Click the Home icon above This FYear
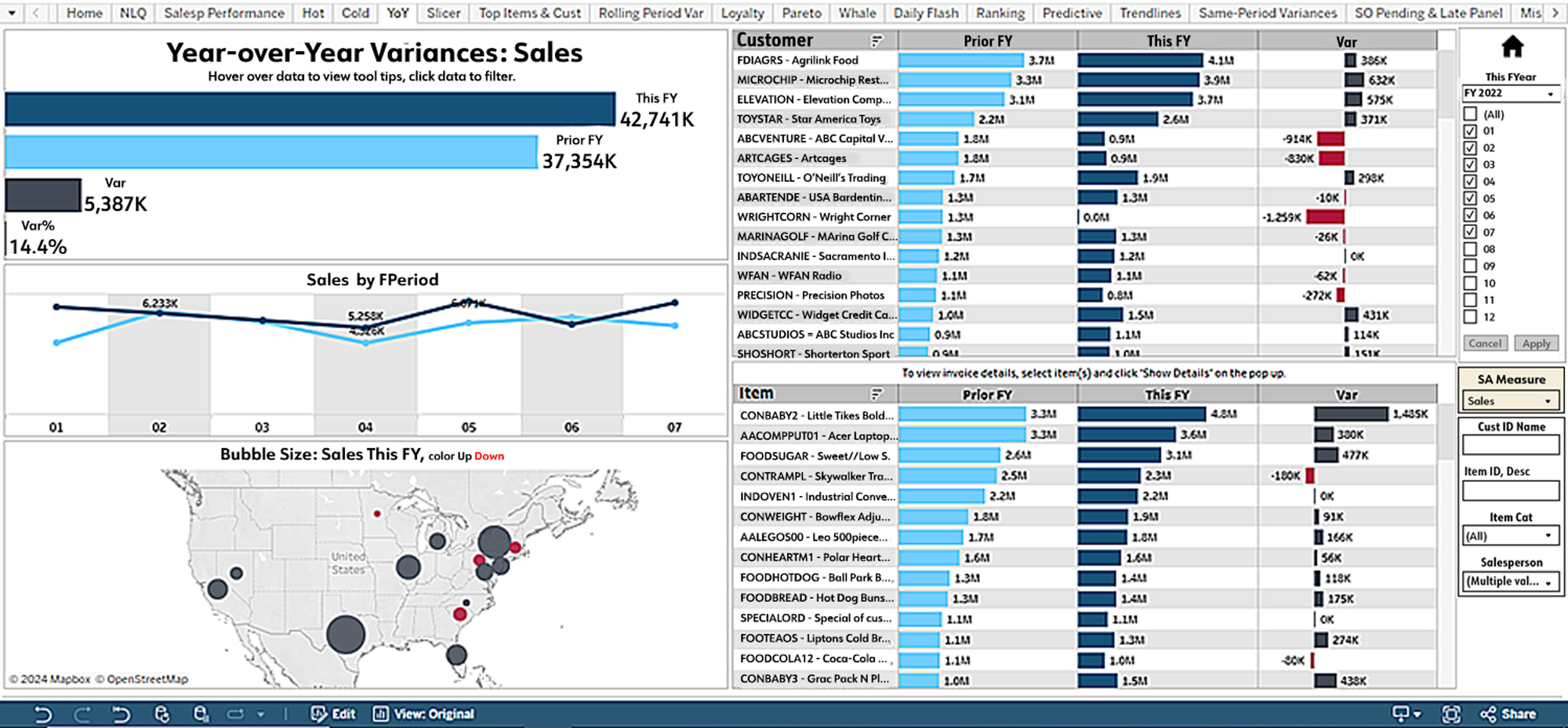Viewport: 1568px width, 728px height. click(1512, 47)
